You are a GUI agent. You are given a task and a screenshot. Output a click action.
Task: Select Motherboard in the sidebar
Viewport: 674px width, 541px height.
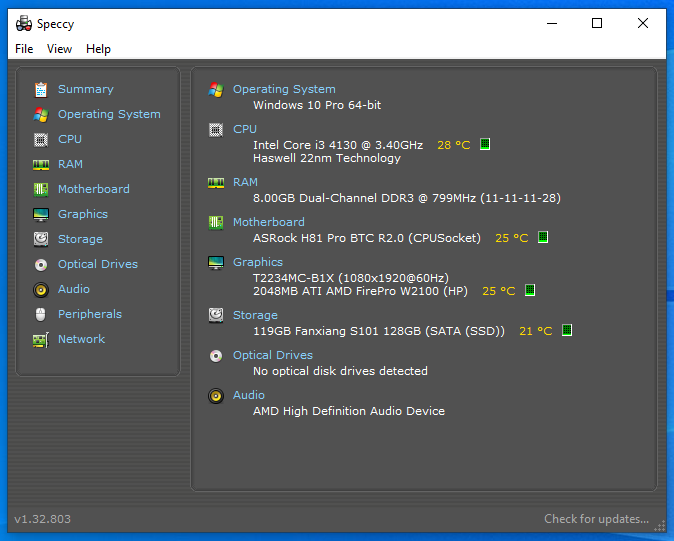coord(94,189)
